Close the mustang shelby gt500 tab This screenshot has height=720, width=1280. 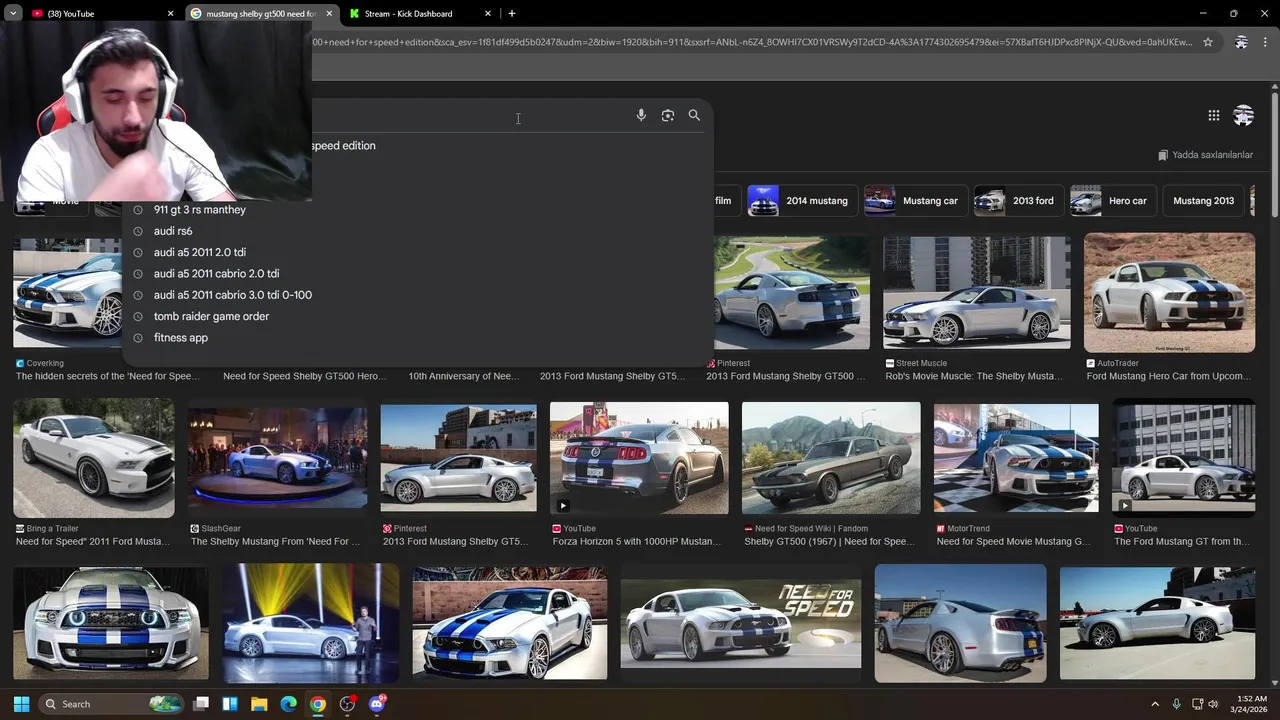(329, 14)
